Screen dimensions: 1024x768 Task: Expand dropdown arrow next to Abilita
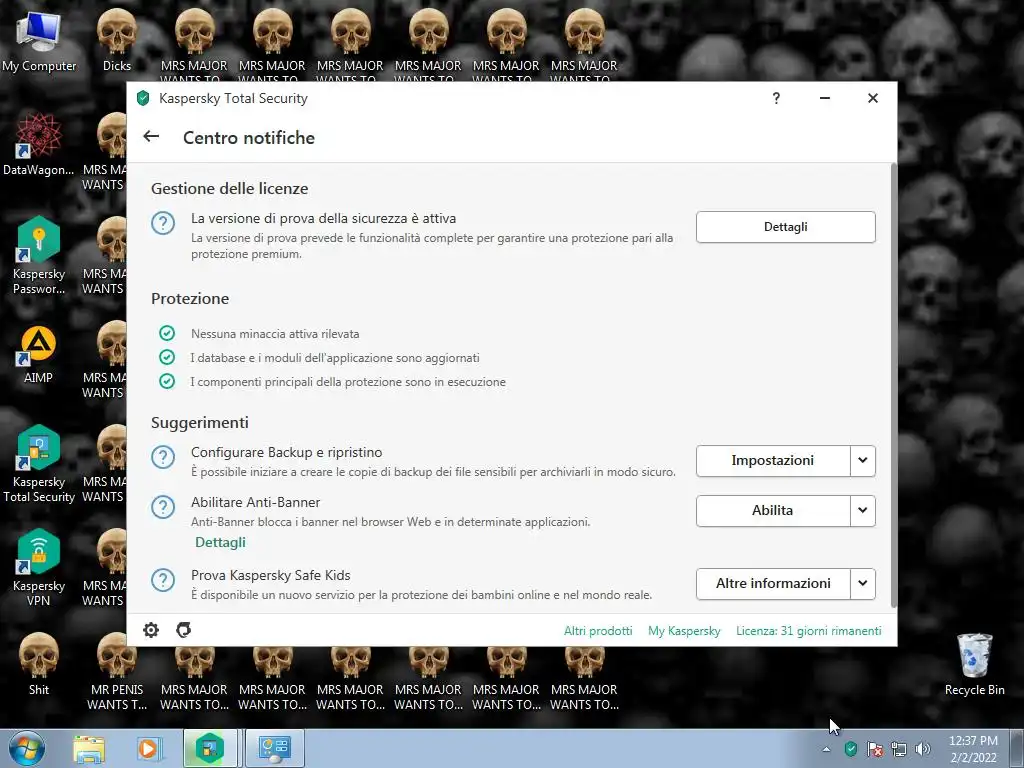pyautogui.click(x=863, y=510)
